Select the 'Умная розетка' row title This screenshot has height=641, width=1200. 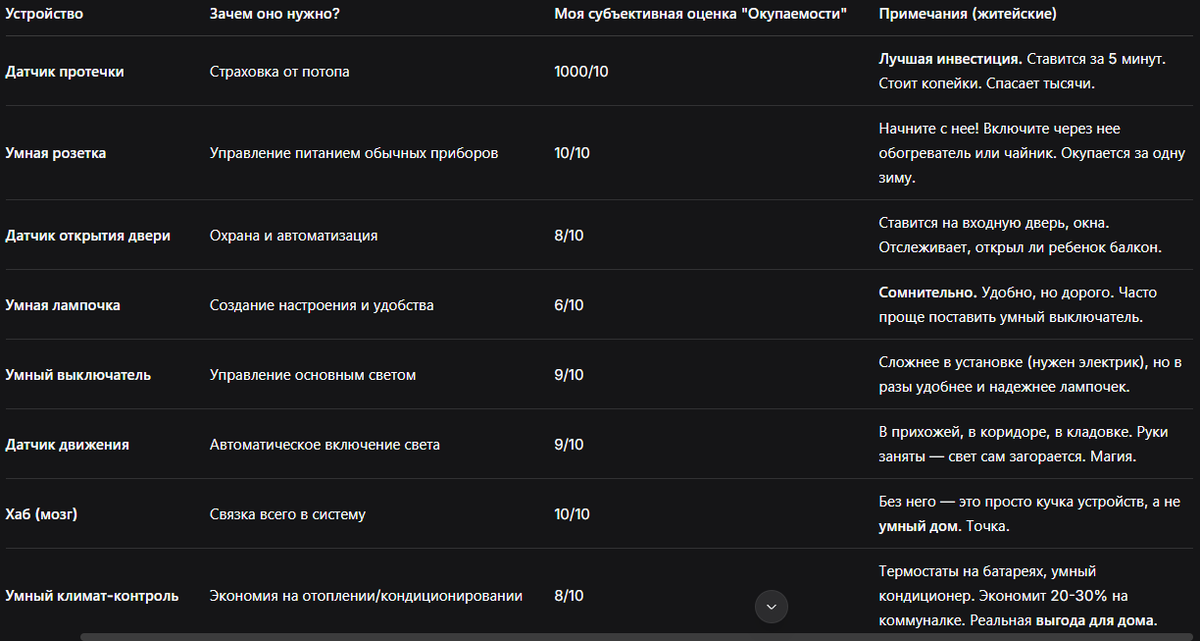(x=54, y=152)
